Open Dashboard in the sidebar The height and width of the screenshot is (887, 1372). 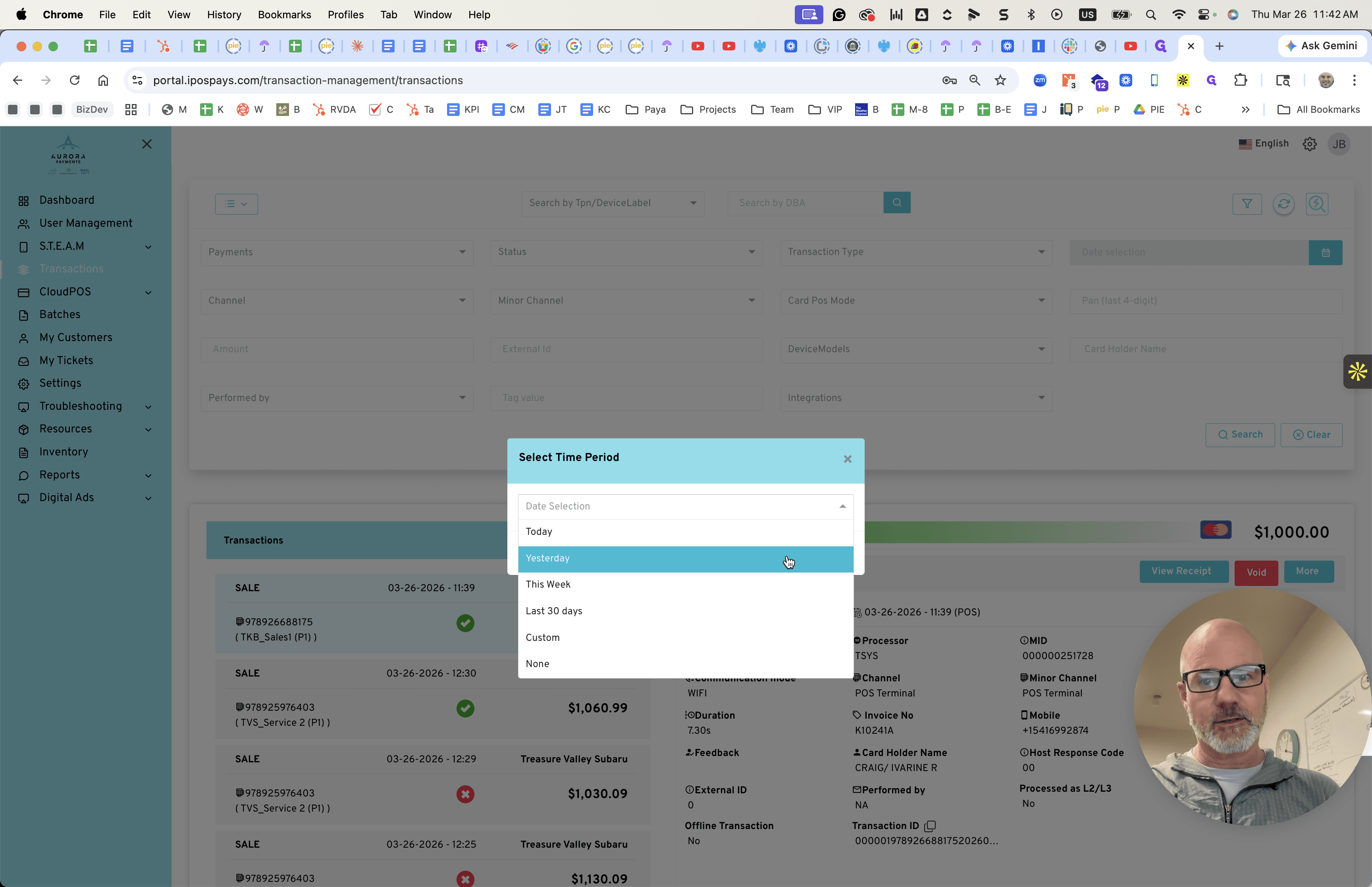pyautogui.click(x=66, y=200)
